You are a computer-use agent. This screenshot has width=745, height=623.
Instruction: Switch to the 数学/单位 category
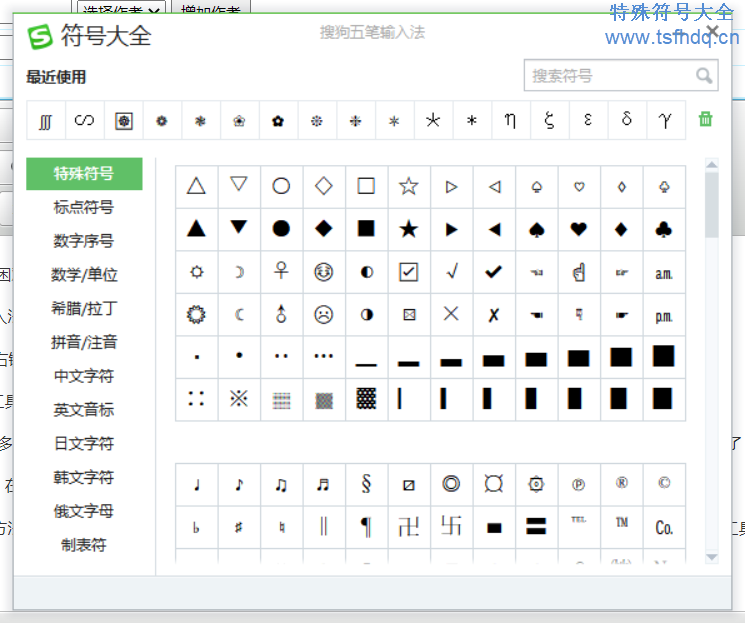[x=84, y=274]
